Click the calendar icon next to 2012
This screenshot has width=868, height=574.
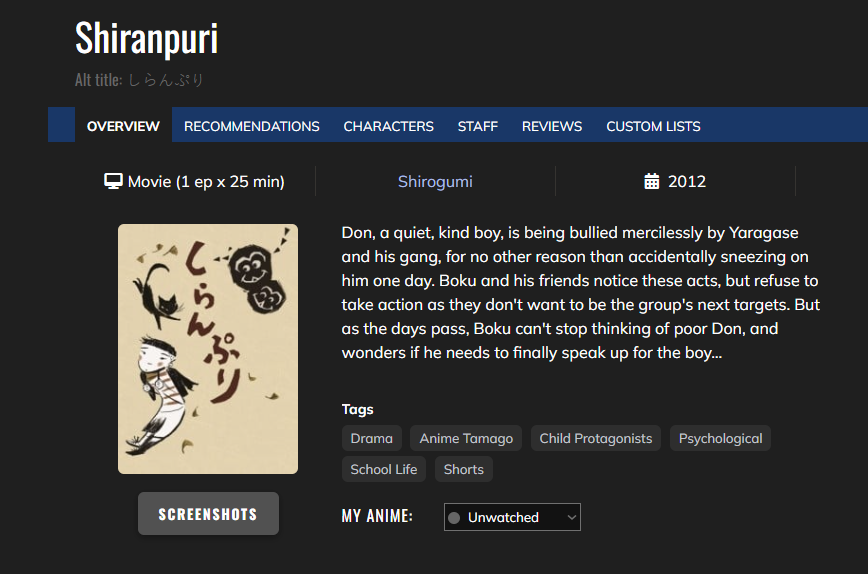point(652,181)
